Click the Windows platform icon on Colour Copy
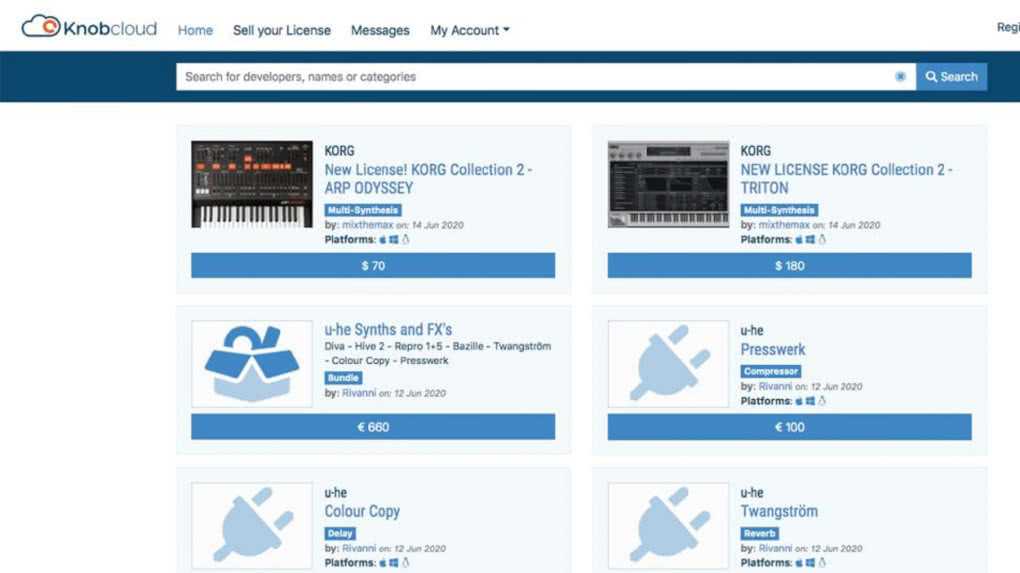 [394, 563]
